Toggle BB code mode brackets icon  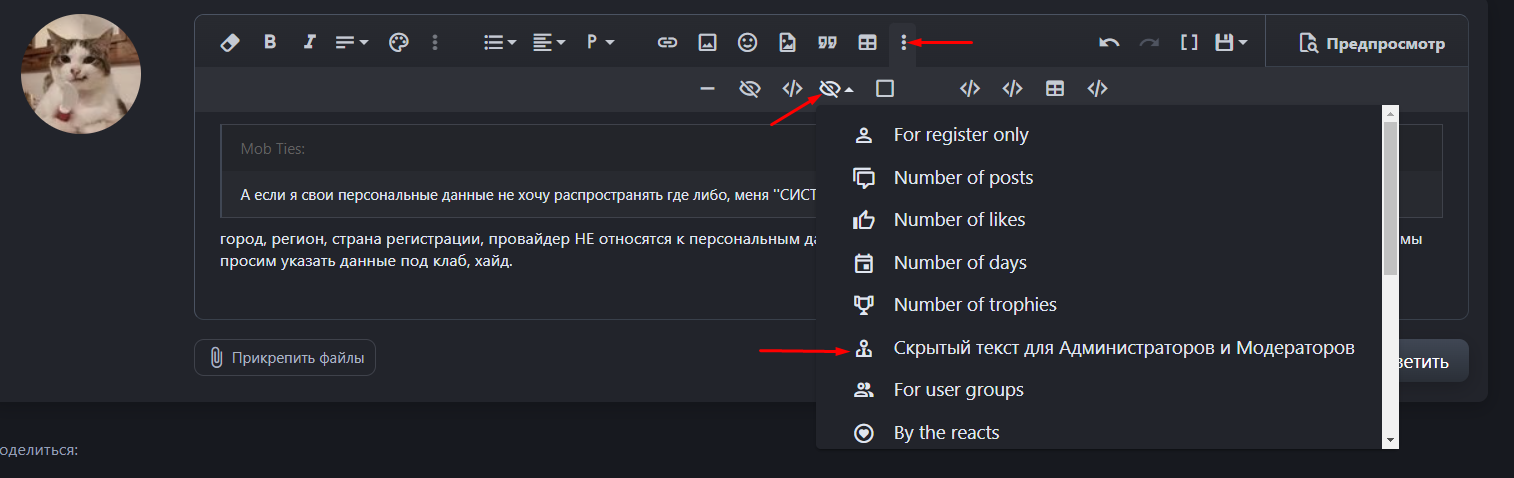coord(1188,42)
